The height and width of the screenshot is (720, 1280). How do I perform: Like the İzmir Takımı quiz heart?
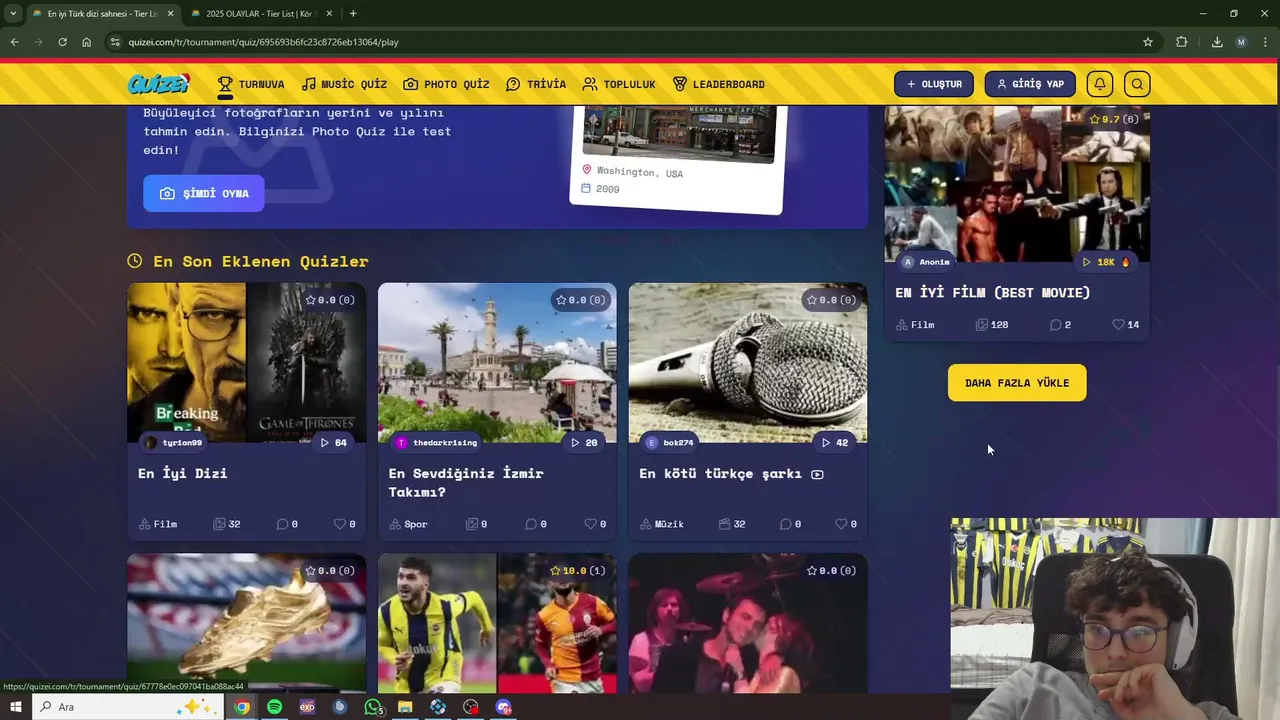(x=590, y=524)
